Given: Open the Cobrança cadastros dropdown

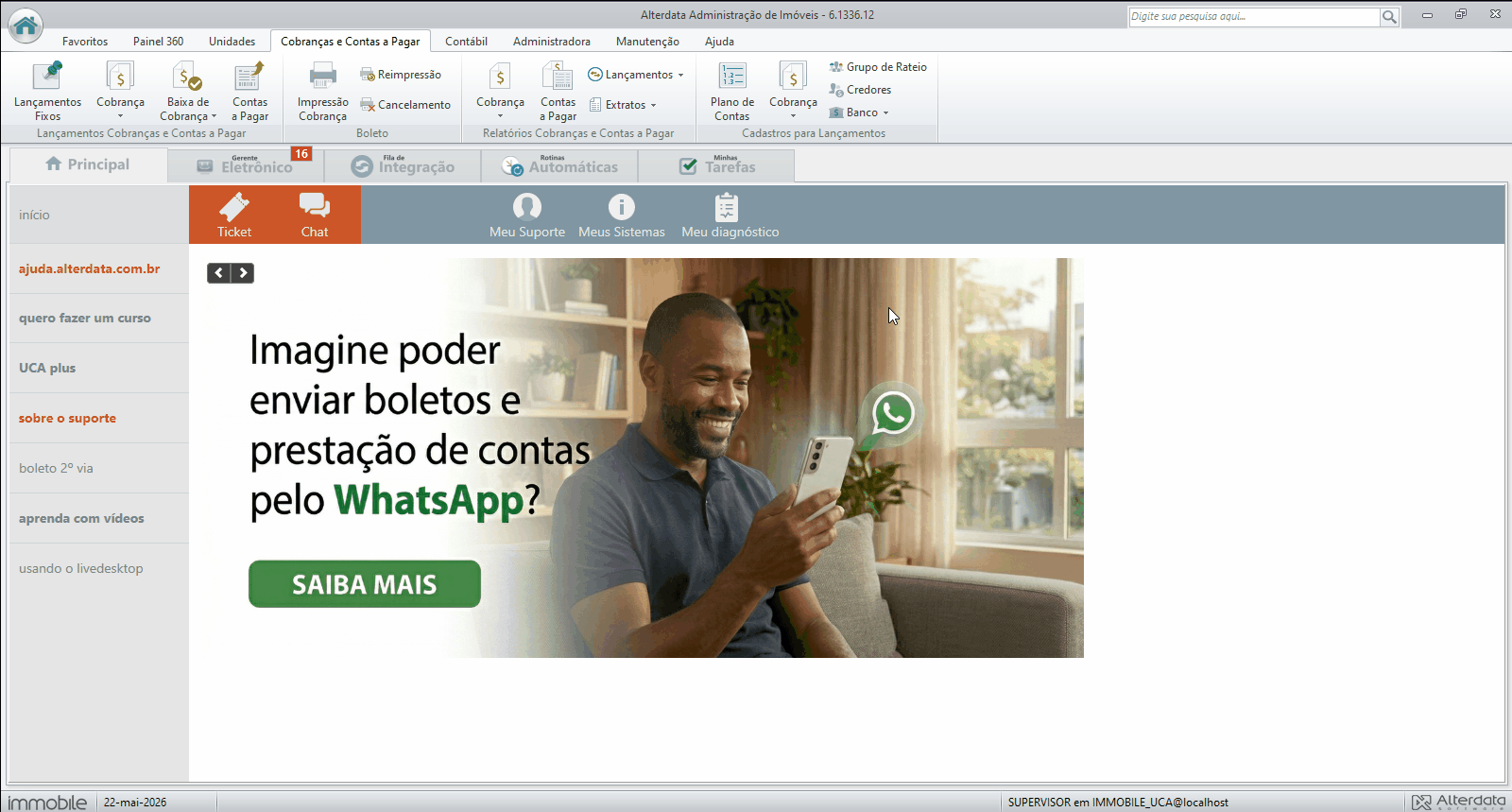Looking at the screenshot, I should (793, 92).
